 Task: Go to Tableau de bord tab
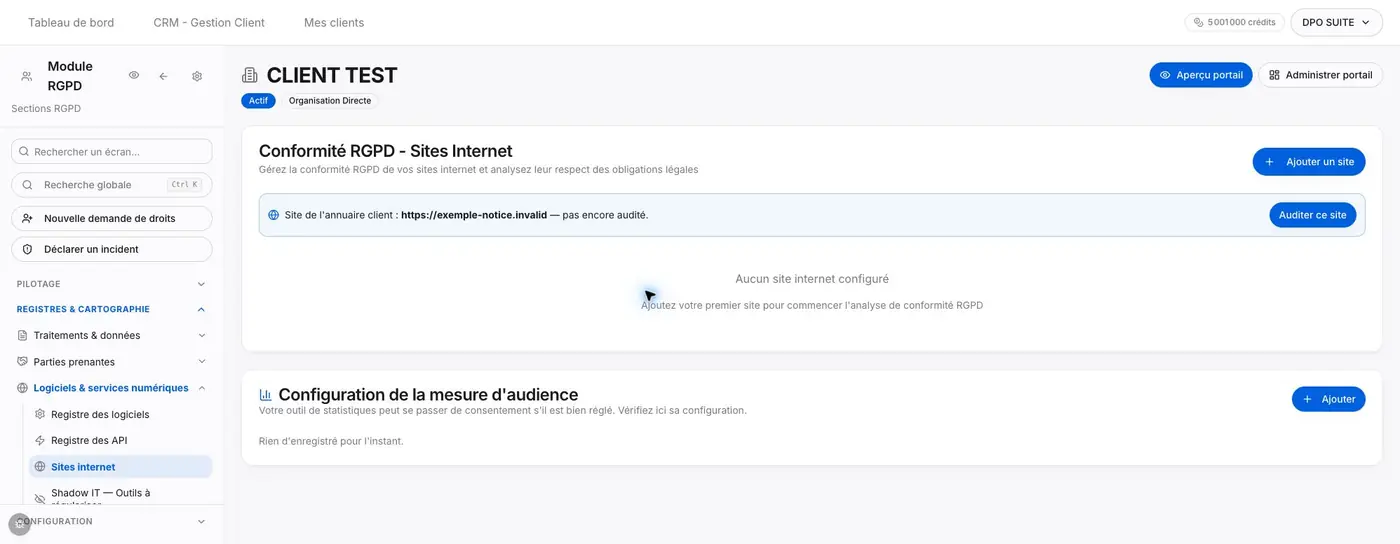point(71,22)
